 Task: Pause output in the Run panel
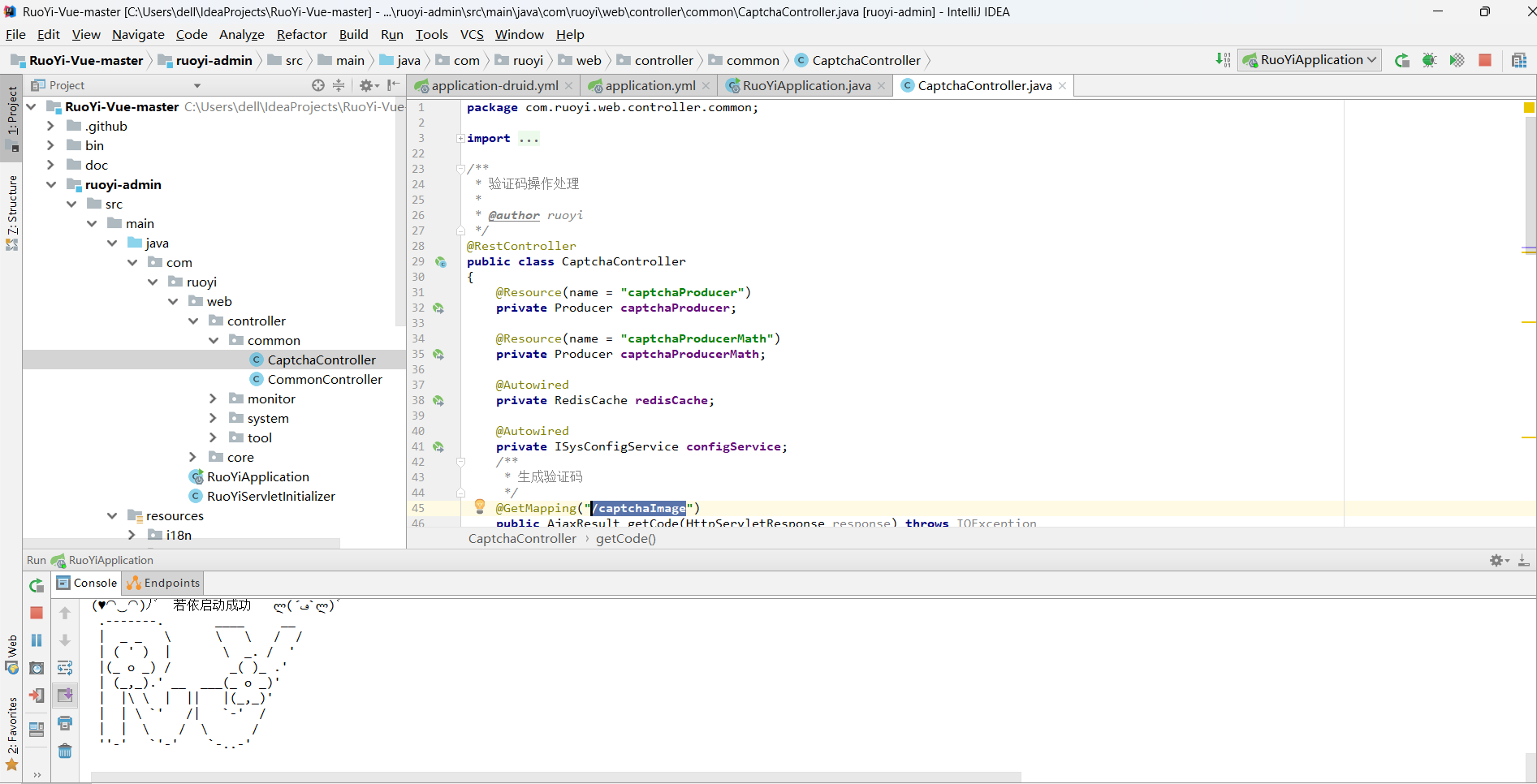tap(37, 641)
